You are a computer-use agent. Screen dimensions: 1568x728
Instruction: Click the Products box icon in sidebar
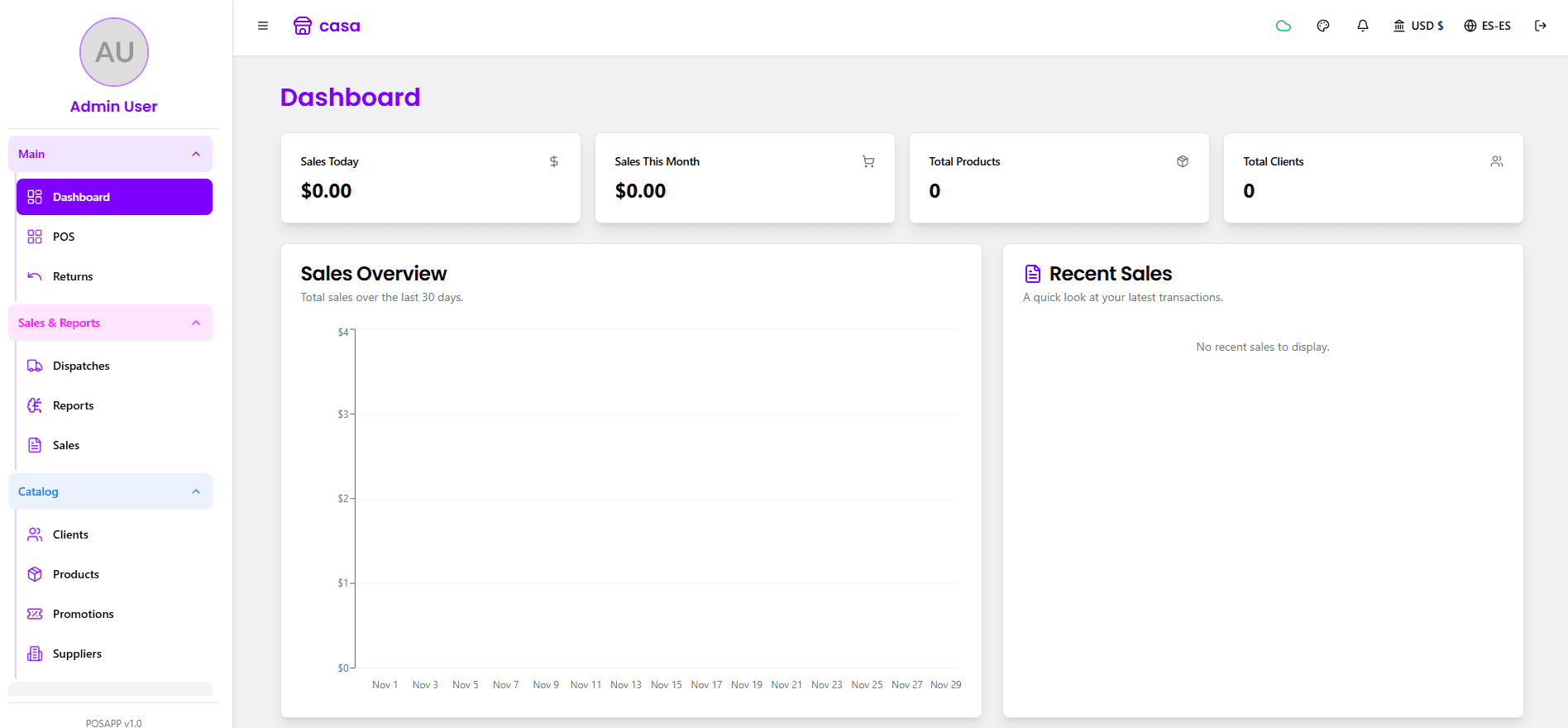coord(35,574)
